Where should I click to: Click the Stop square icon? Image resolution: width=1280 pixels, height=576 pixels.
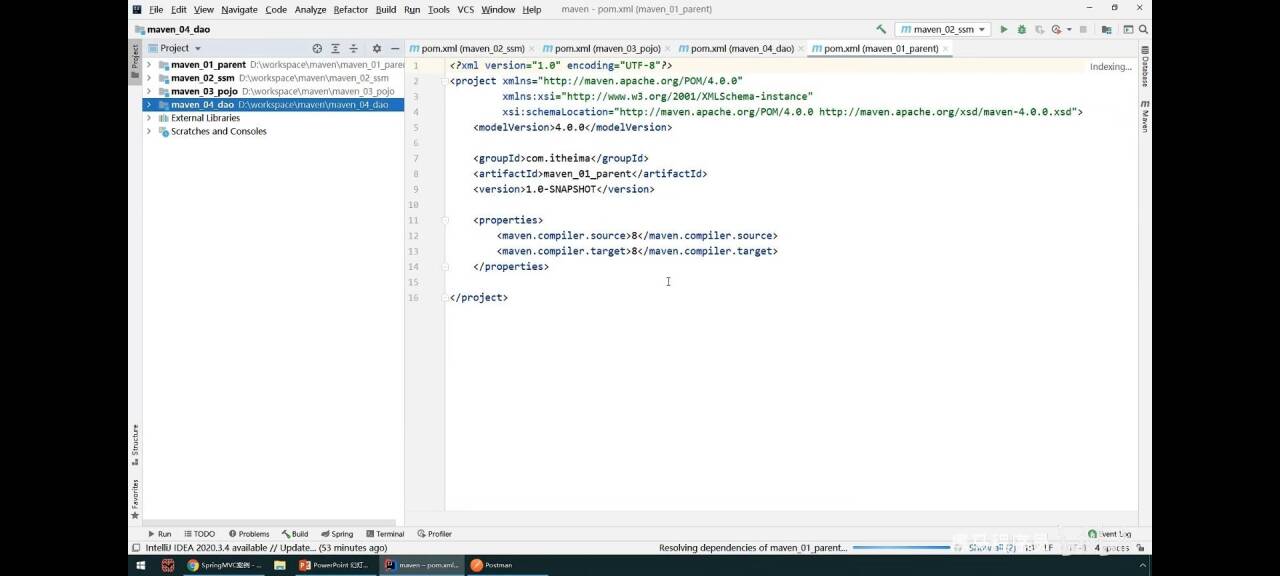(x=1083, y=30)
